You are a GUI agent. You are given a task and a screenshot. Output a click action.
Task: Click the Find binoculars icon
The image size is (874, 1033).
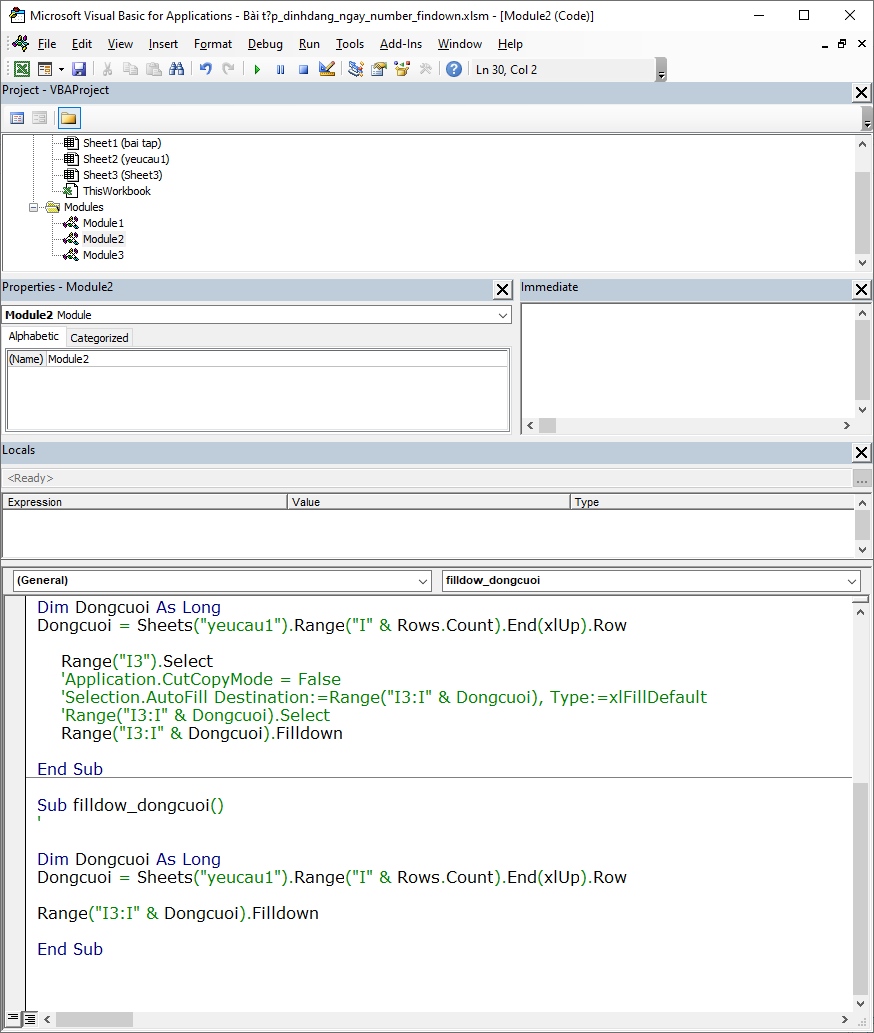point(177,69)
